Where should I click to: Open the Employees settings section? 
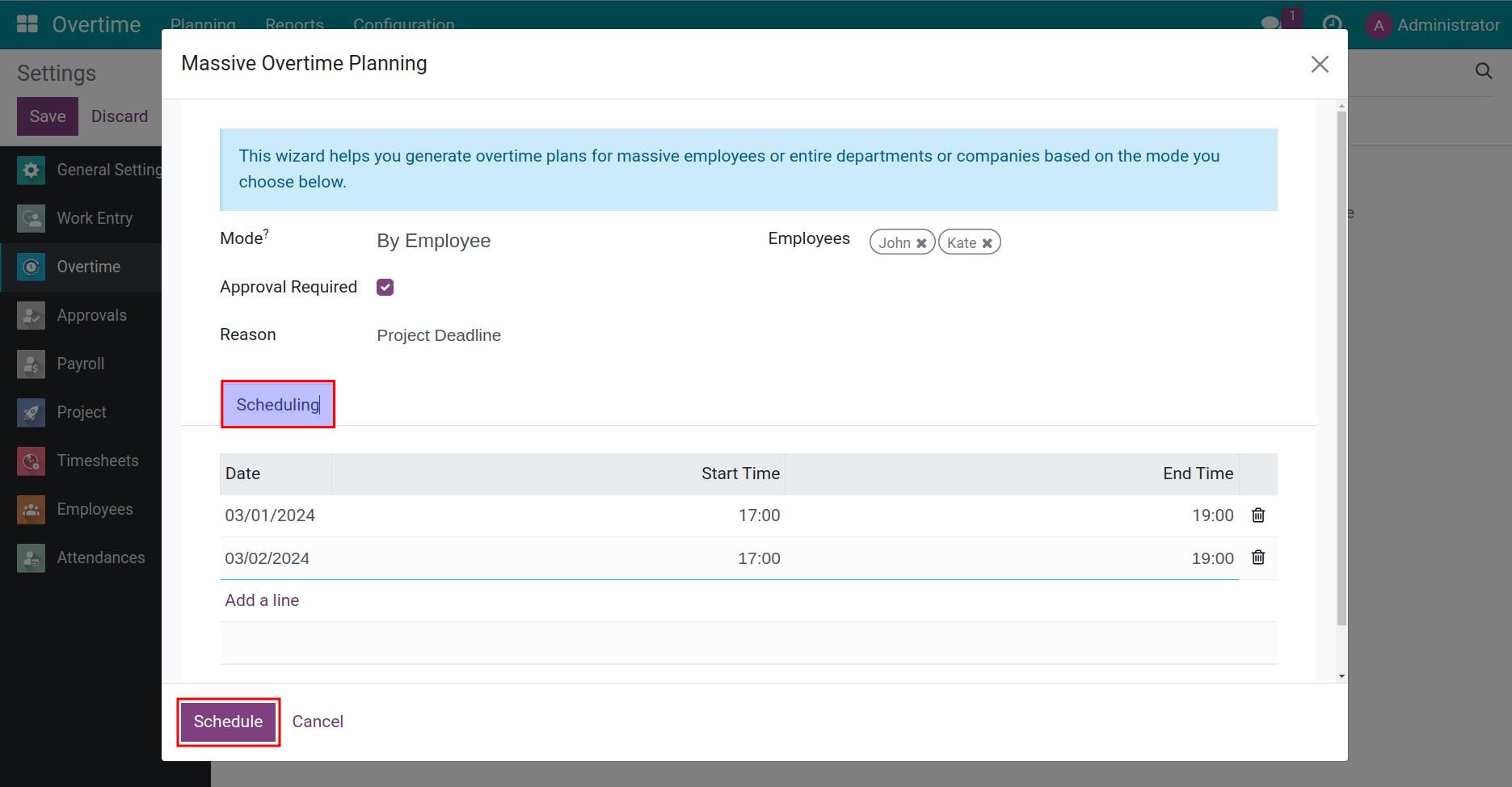coord(95,508)
